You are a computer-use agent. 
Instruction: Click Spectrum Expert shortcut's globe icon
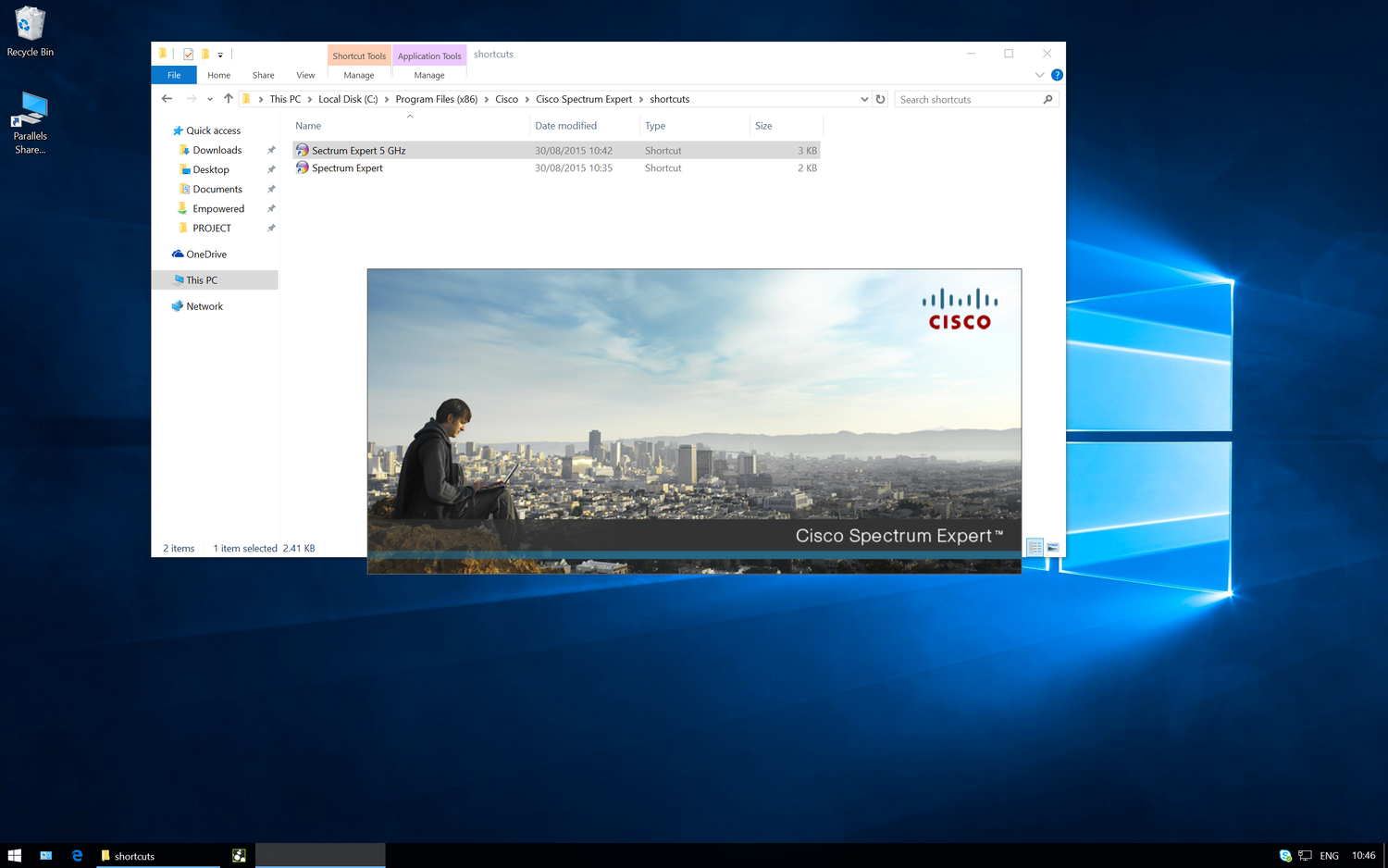(302, 167)
